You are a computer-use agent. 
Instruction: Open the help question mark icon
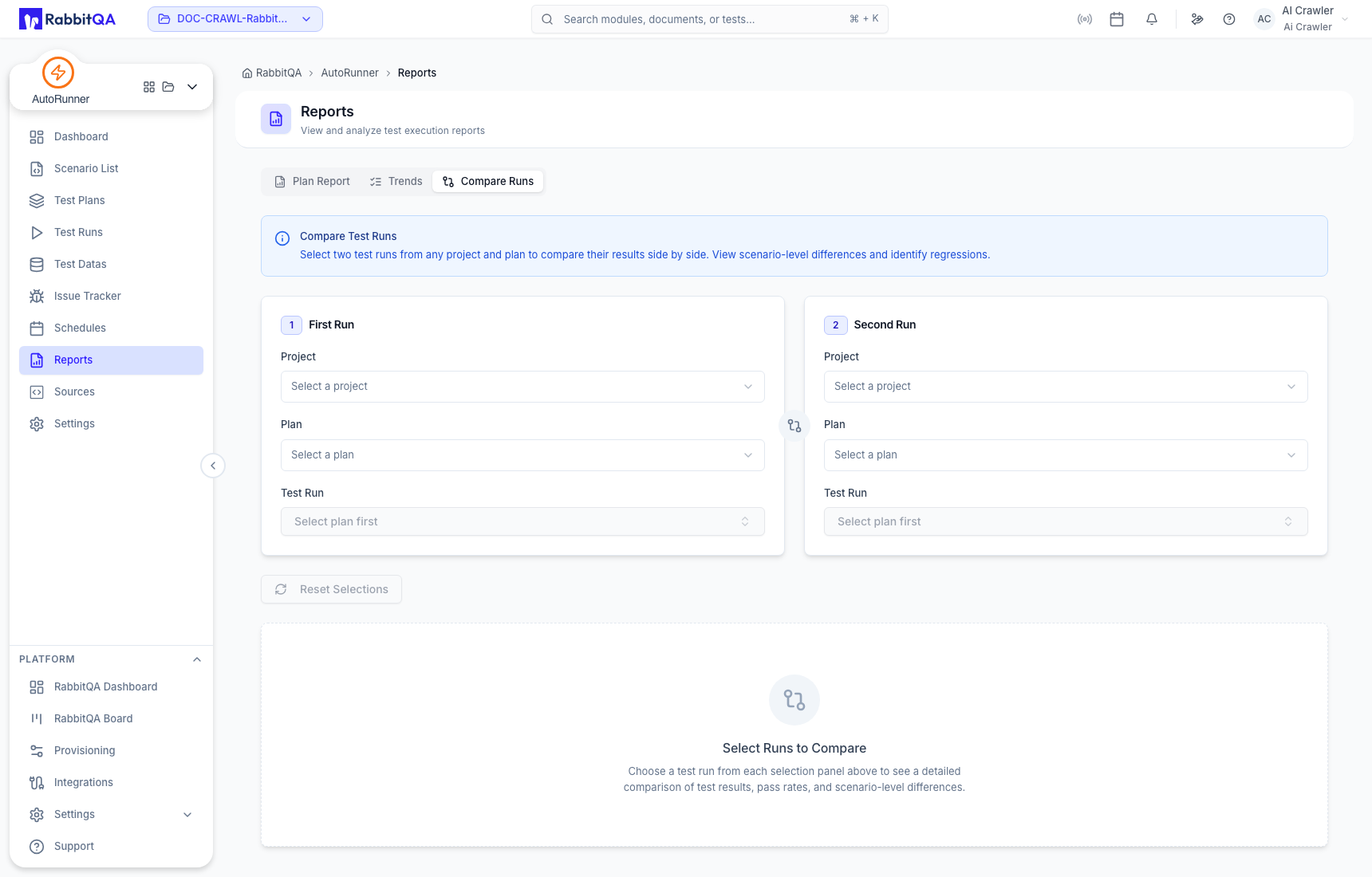[x=1229, y=19]
